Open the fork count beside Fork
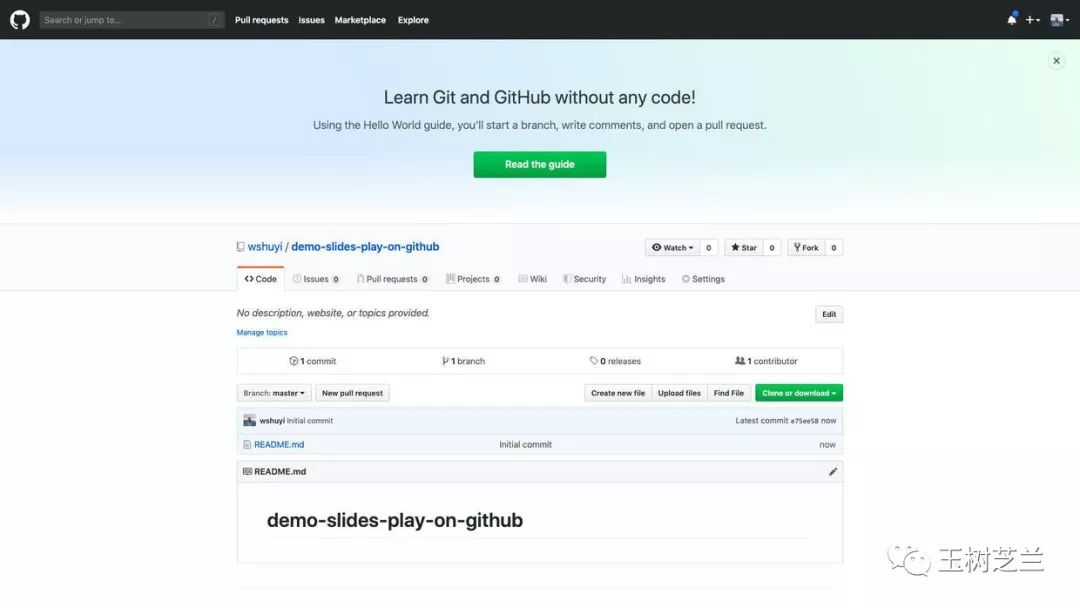This screenshot has height=608, width=1080. 833,247
